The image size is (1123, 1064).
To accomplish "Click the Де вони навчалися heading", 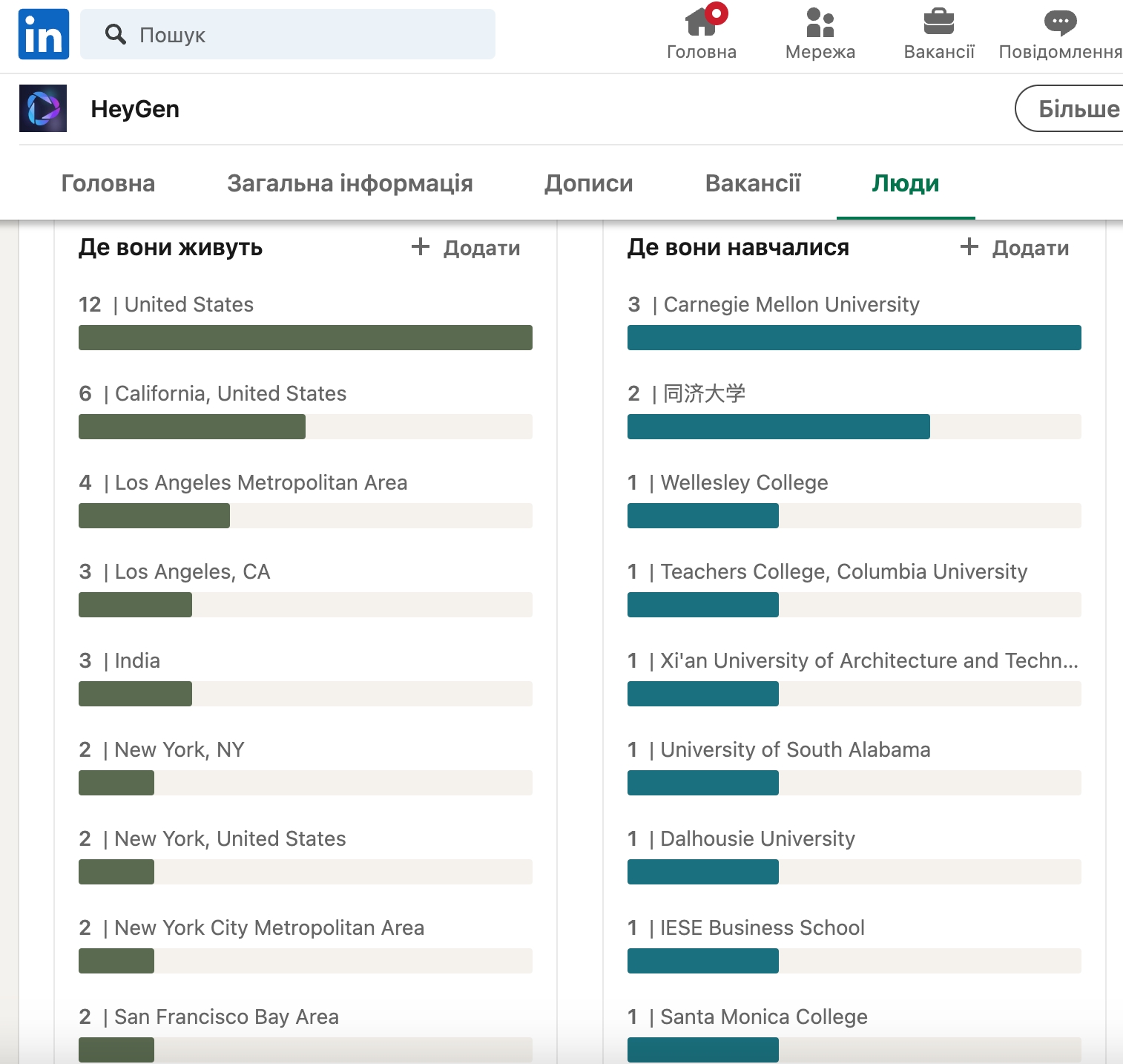I will 738,247.
